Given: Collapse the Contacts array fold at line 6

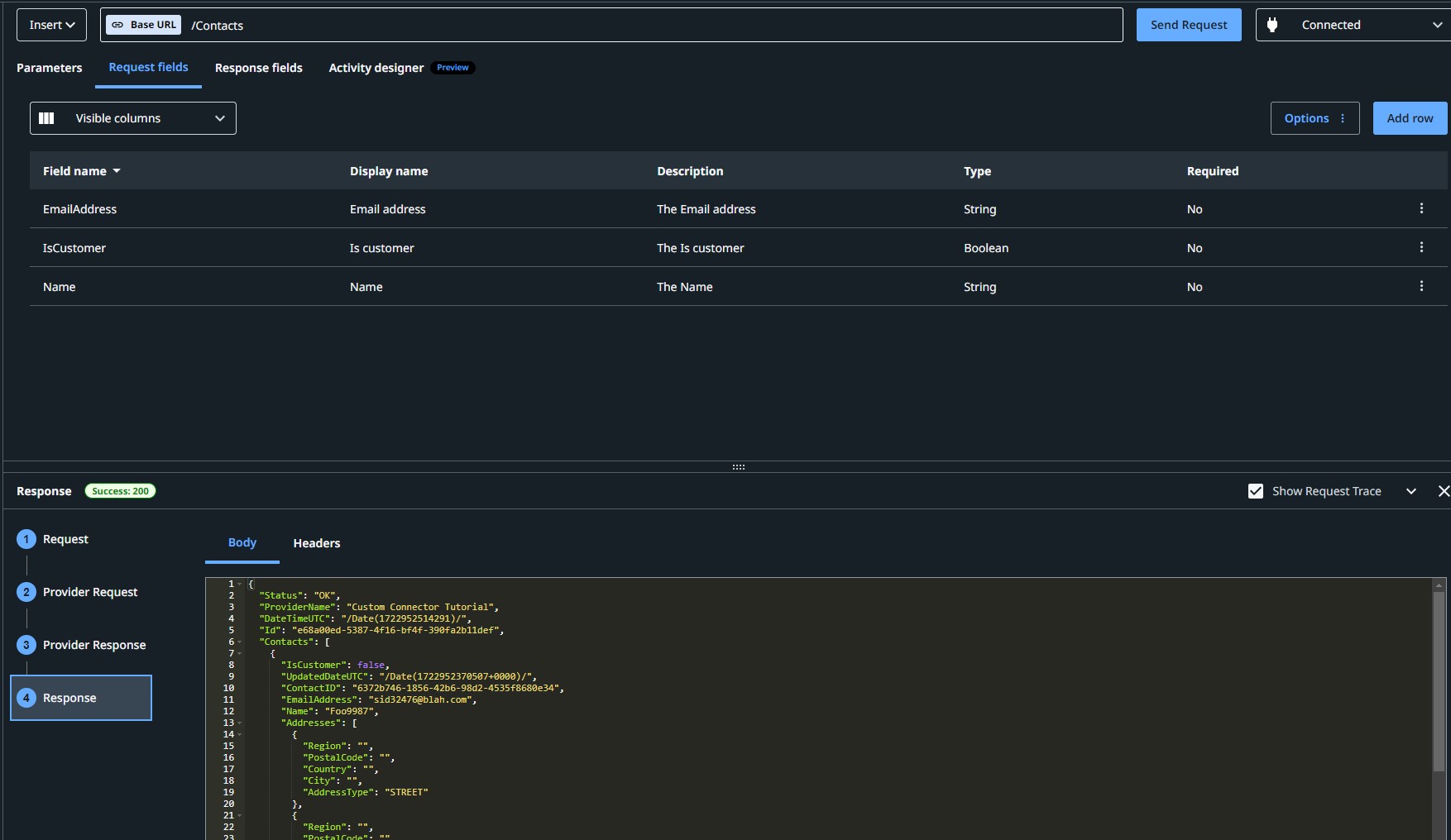Looking at the screenshot, I should [240, 642].
